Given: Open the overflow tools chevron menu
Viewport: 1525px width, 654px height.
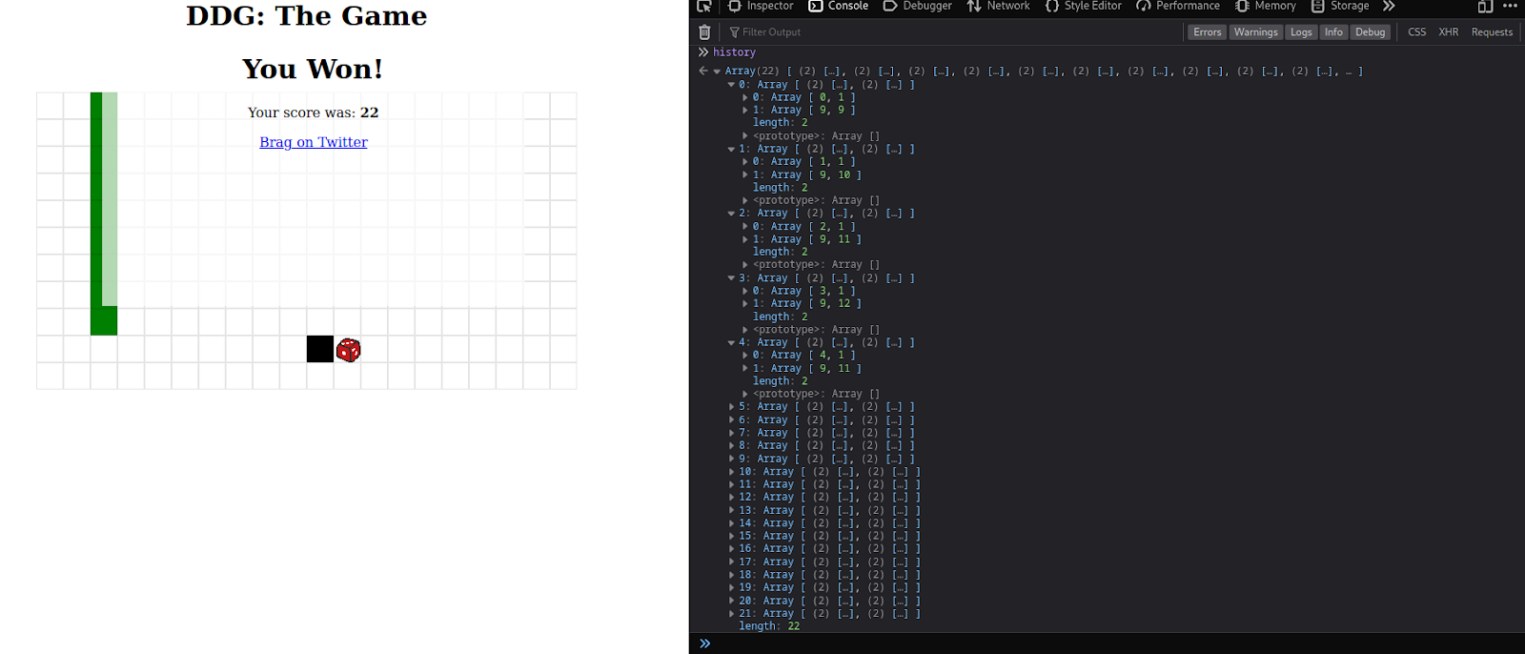Looking at the screenshot, I should tap(1389, 6).
